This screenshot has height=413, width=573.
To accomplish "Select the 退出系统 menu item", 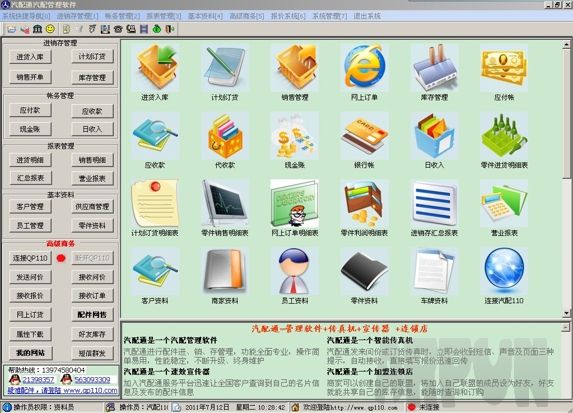I will pos(367,16).
